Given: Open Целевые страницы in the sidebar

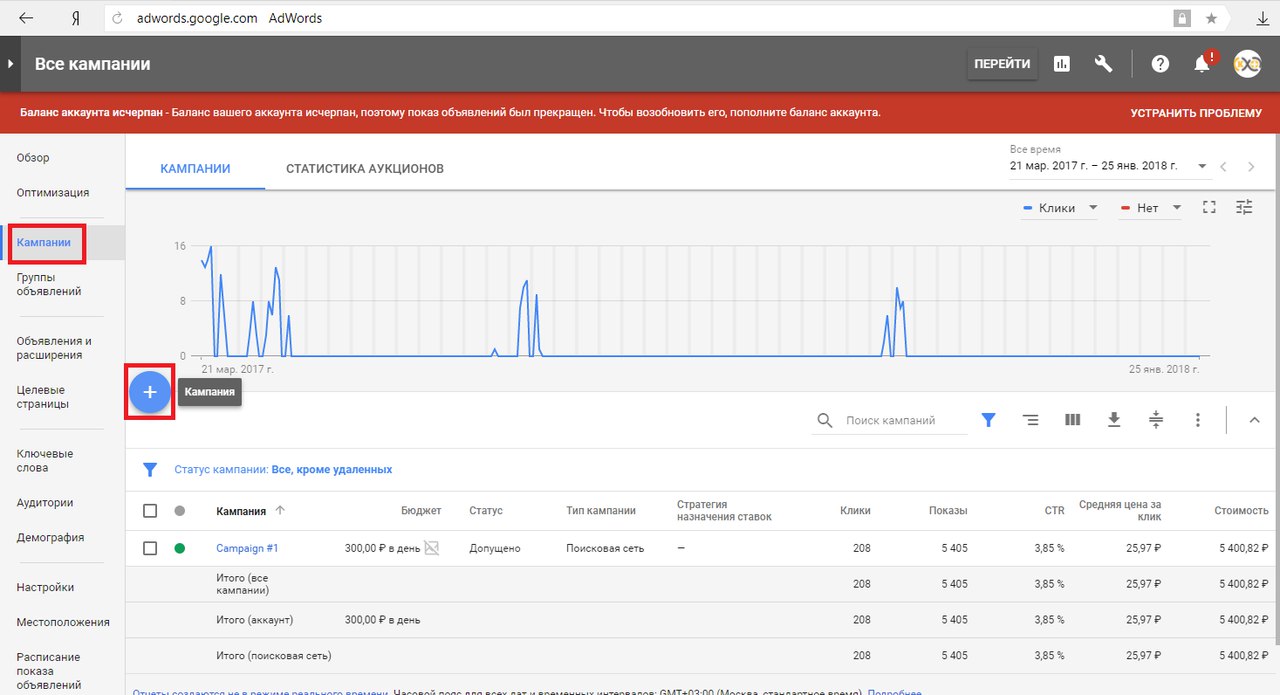Looking at the screenshot, I should [x=43, y=397].
